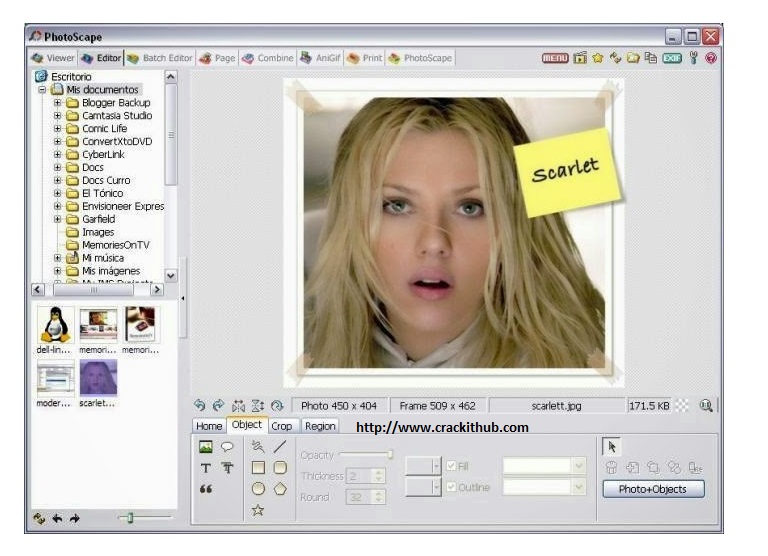Click the redo arrow below the photo
This screenshot has width=768, height=556.
tap(218, 405)
